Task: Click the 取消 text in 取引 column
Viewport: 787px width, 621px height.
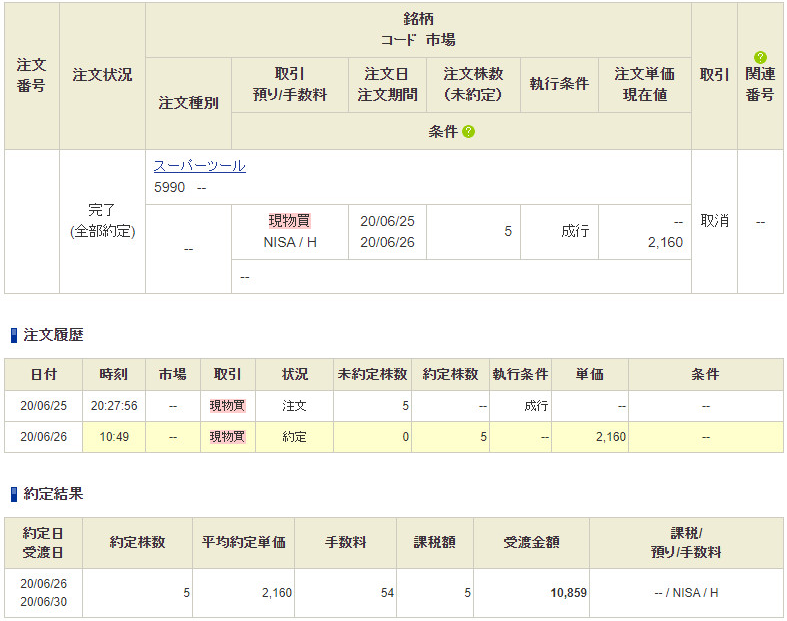Action: click(x=714, y=221)
